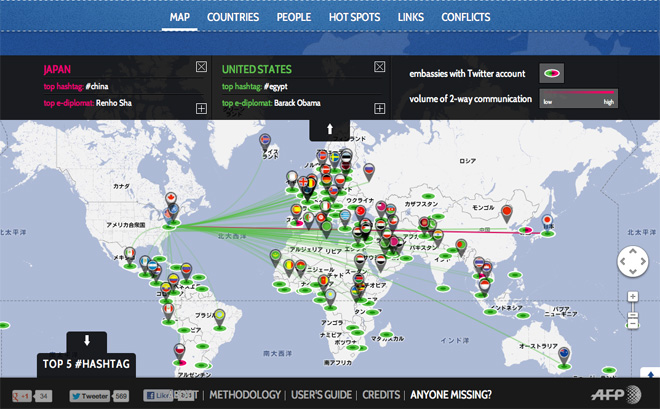Zoom out using the map minus button

[633, 321]
